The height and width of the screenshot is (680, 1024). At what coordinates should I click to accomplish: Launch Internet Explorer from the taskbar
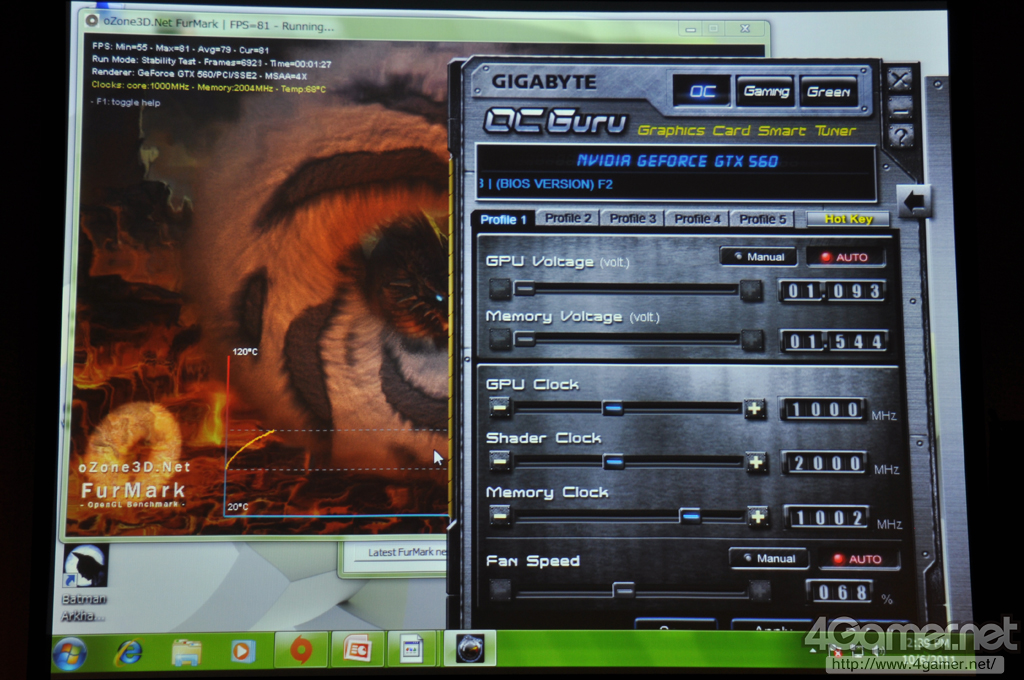tap(129, 652)
